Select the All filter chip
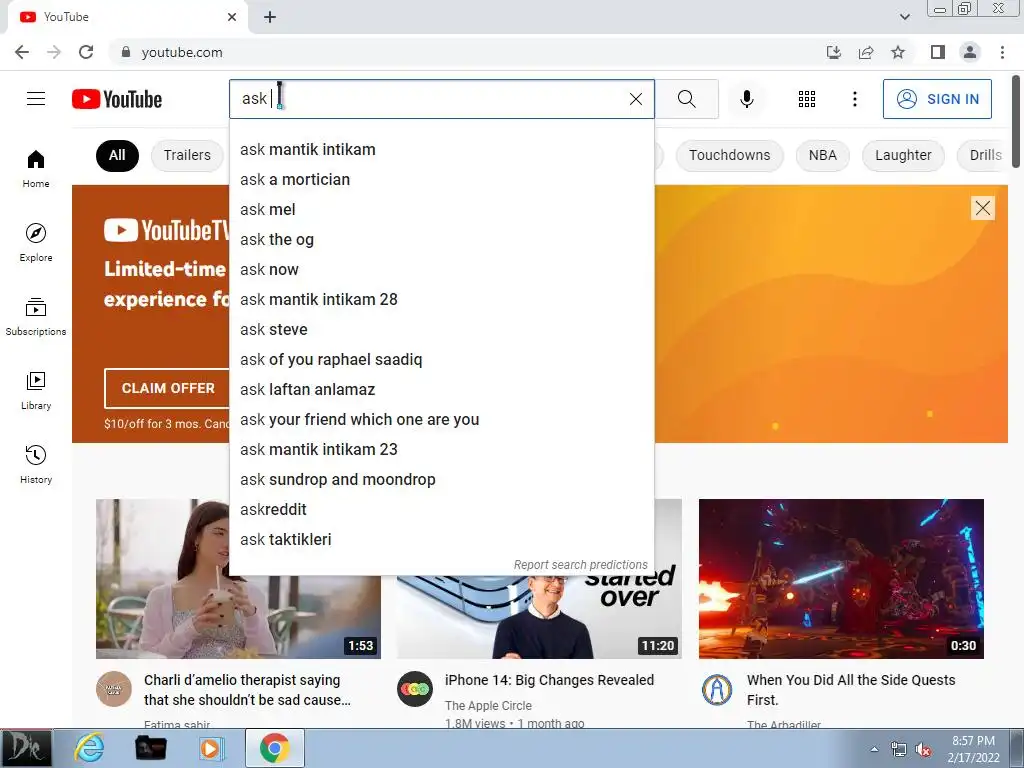The height and width of the screenshot is (768, 1024). [x=117, y=155]
